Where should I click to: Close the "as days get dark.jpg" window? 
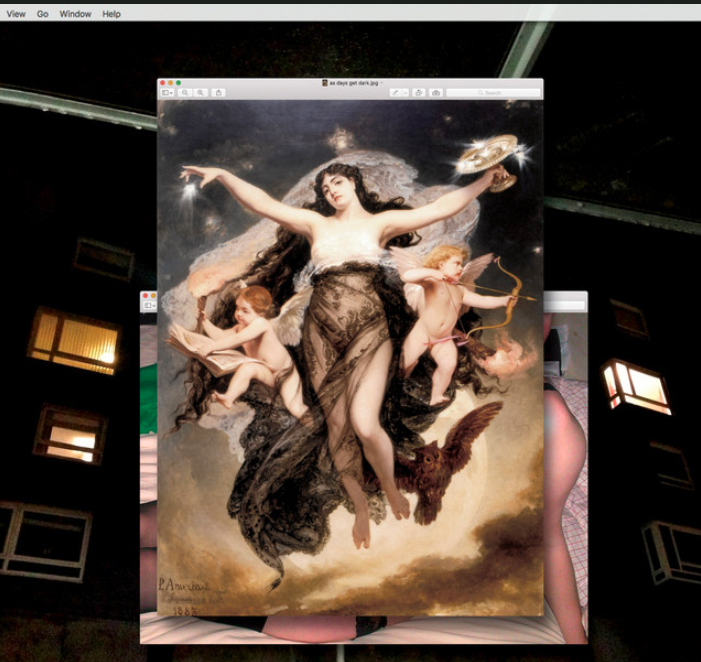click(163, 83)
